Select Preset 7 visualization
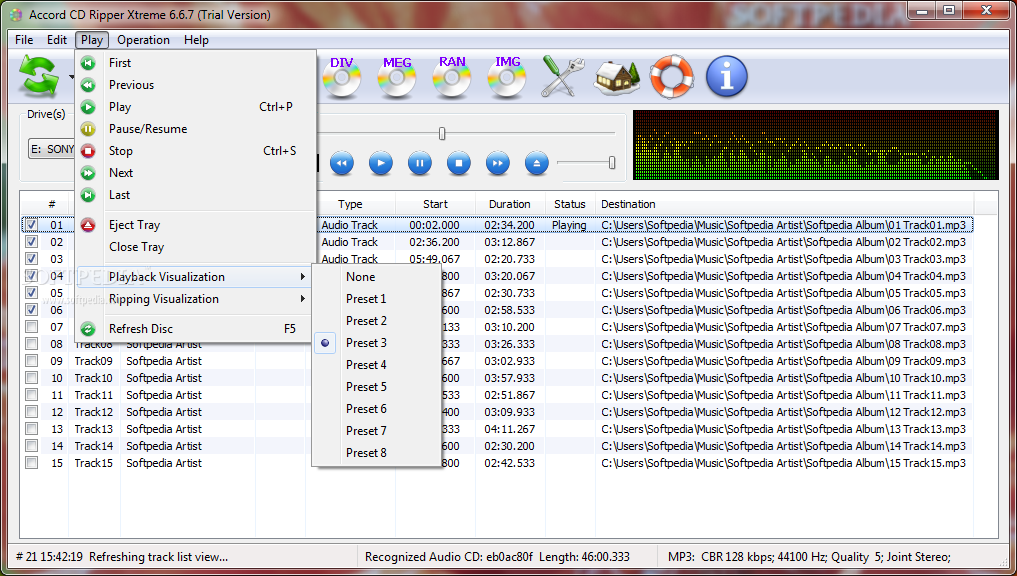This screenshot has height=576, width=1017. [376, 431]
